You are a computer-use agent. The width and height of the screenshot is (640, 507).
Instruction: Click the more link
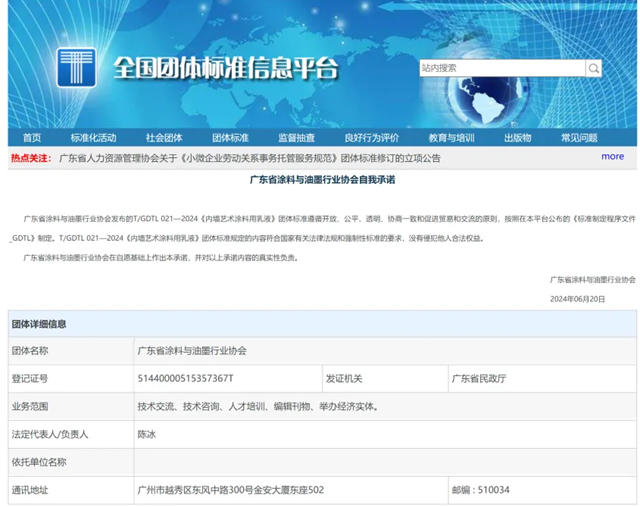(x=613, y=156)
